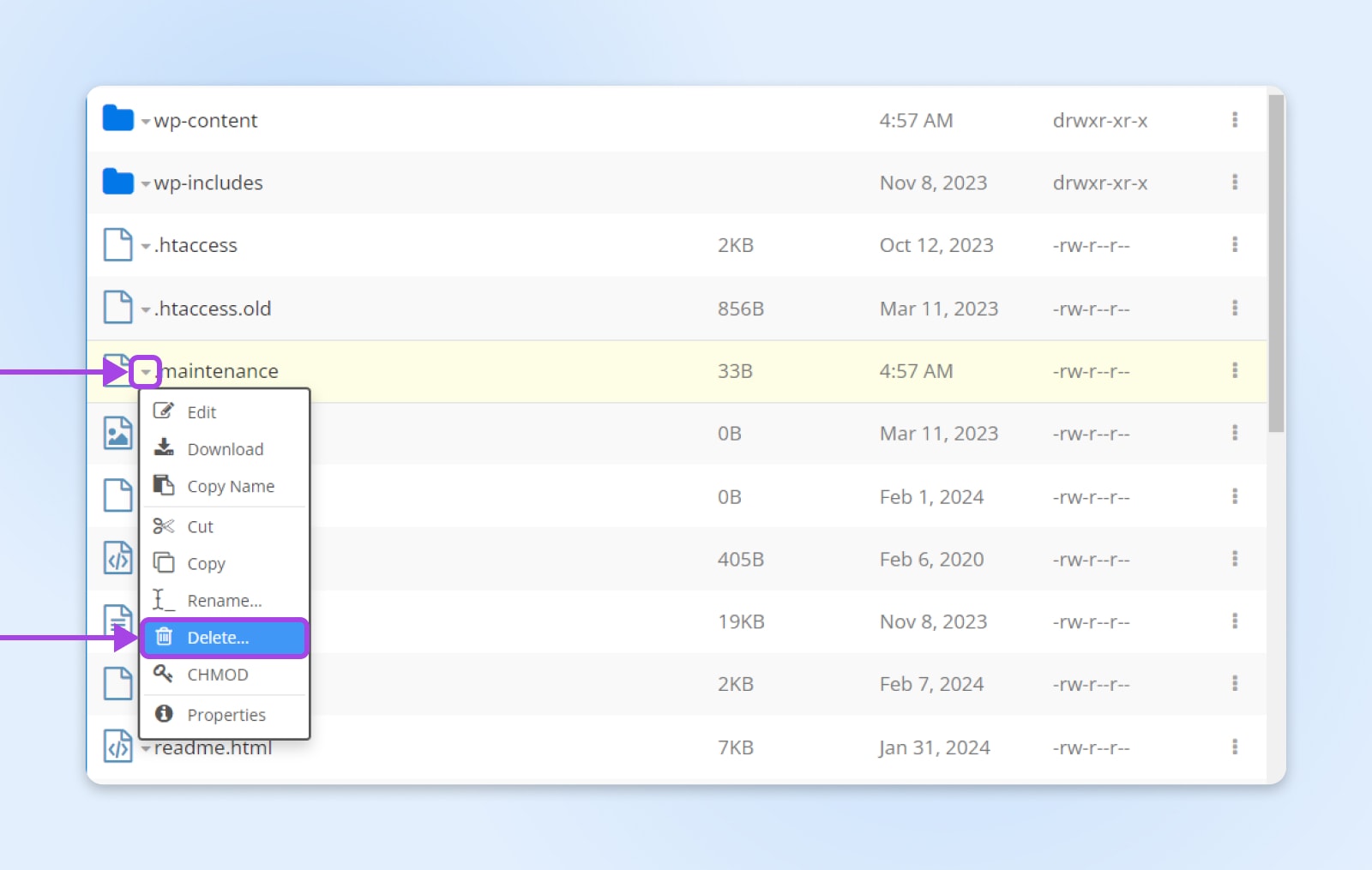Click the CHMOD key icon
1372x870 pixels.
click(x=163, y=674)
